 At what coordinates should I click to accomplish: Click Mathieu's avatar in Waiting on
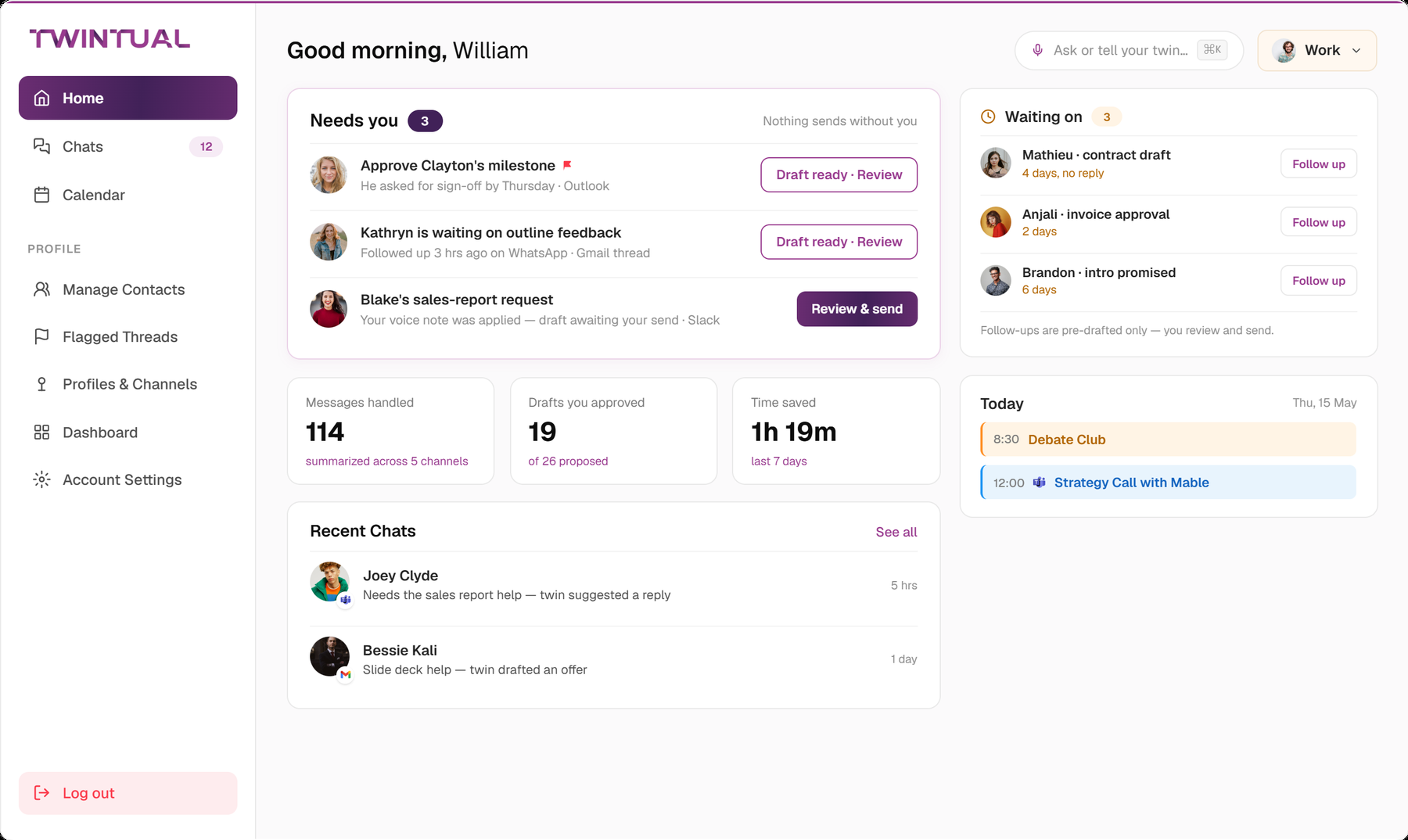coord(996,163)
